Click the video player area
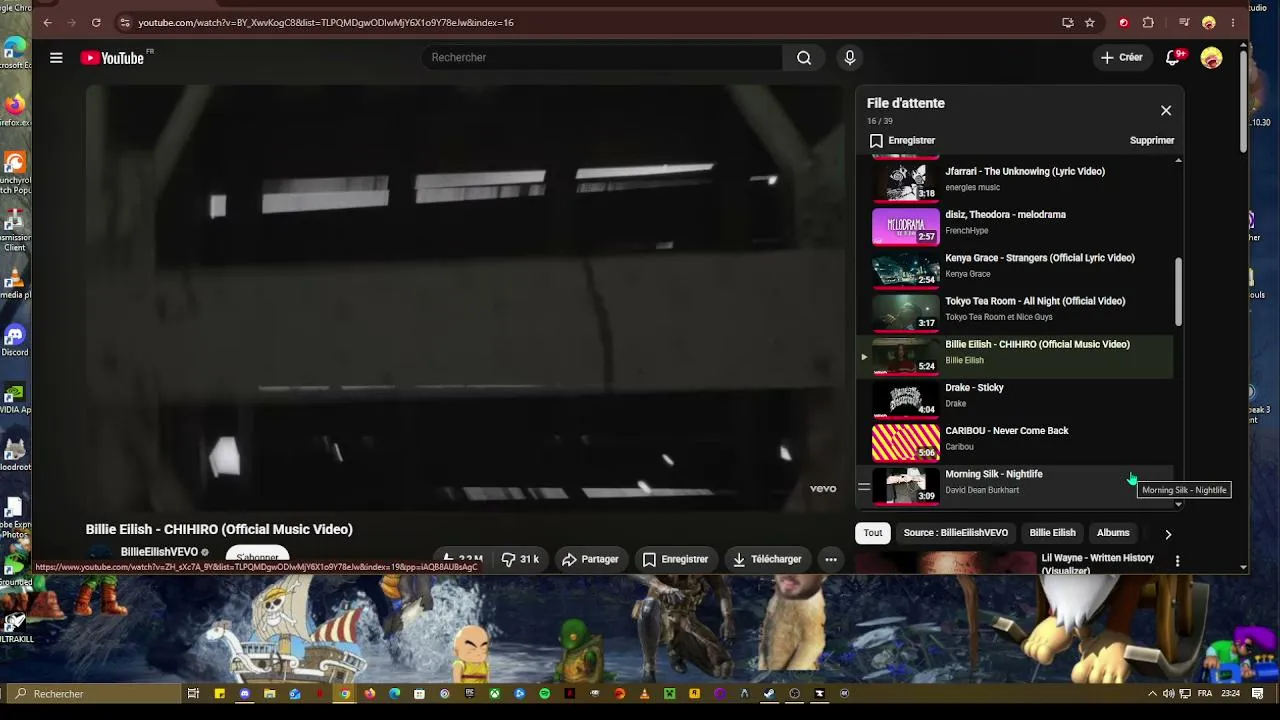The image size is (1280, 720). [x=465, y=298]
